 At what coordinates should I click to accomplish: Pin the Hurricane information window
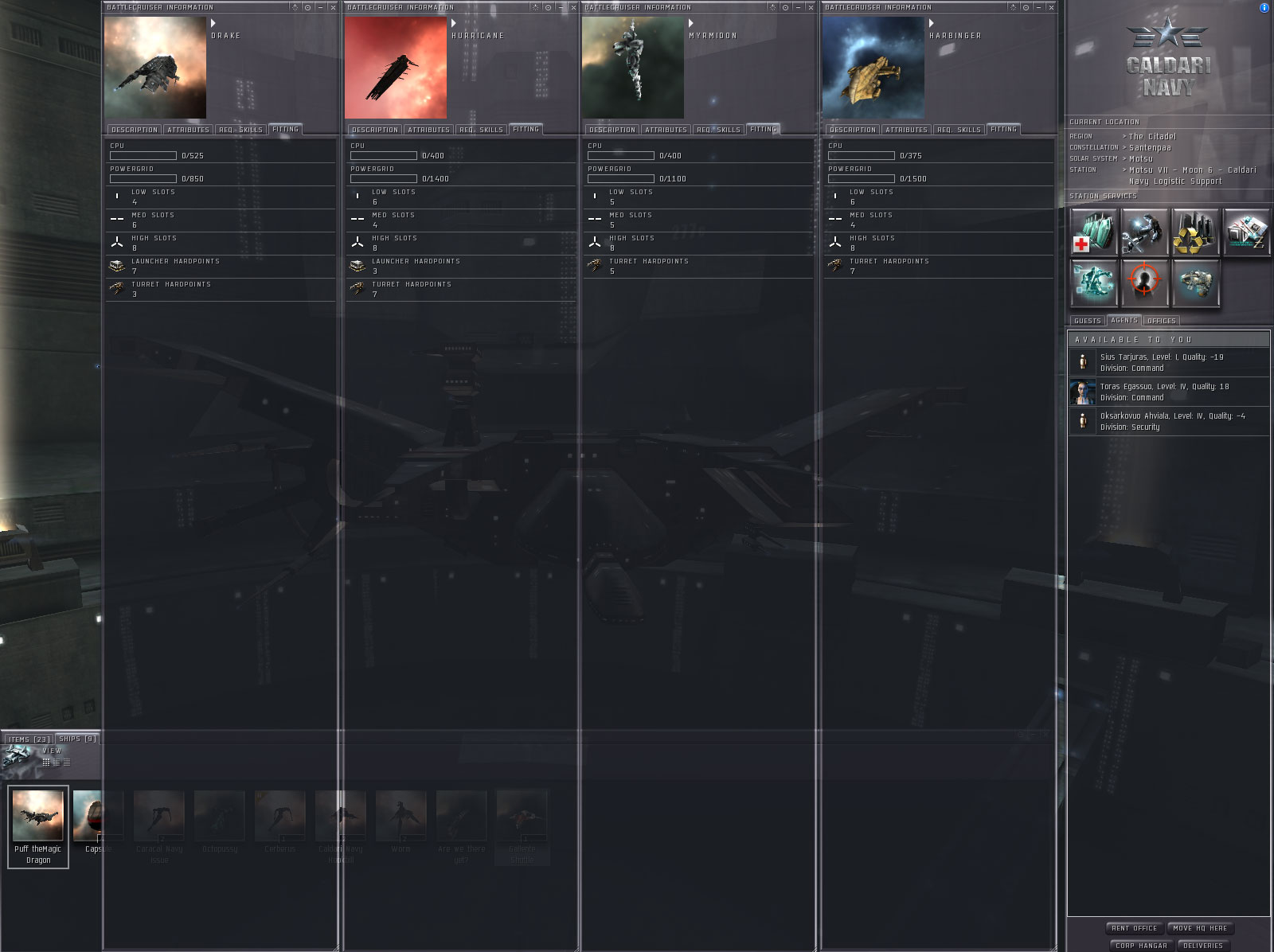pyautogui.click(x=535, y=7)
